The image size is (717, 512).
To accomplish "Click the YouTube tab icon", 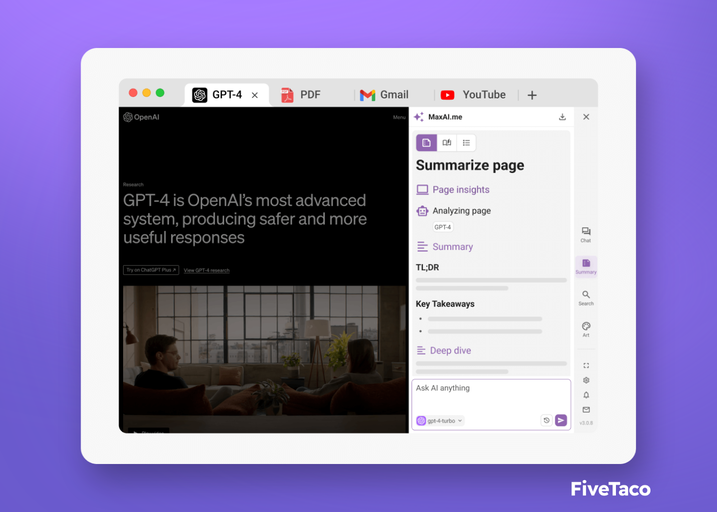I will pyautogui.click(x=447, y=95).
